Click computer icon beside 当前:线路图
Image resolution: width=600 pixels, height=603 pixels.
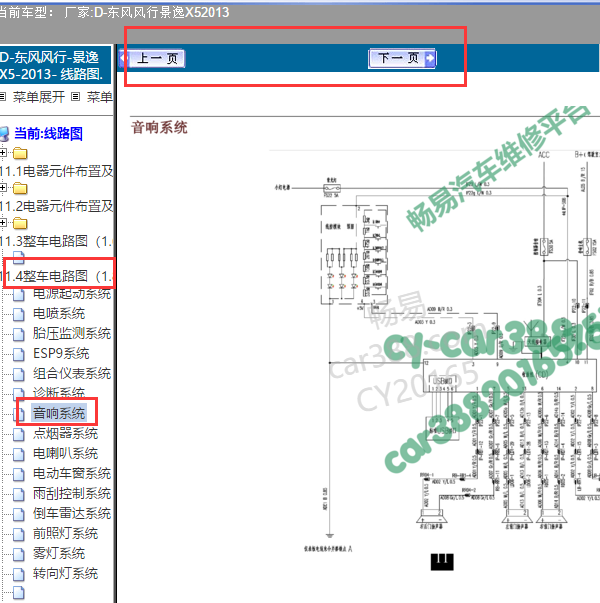[4, 134]
